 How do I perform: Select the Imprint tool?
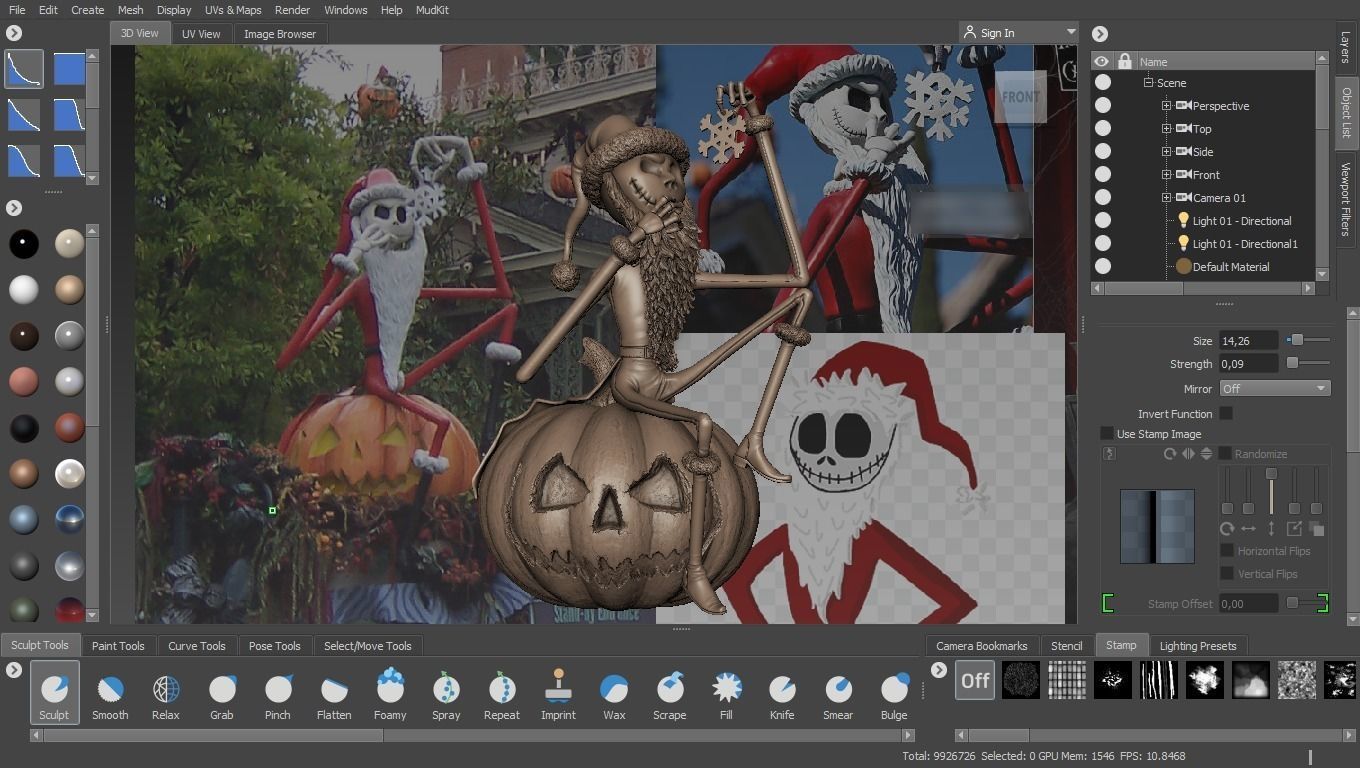click(558, 693)
